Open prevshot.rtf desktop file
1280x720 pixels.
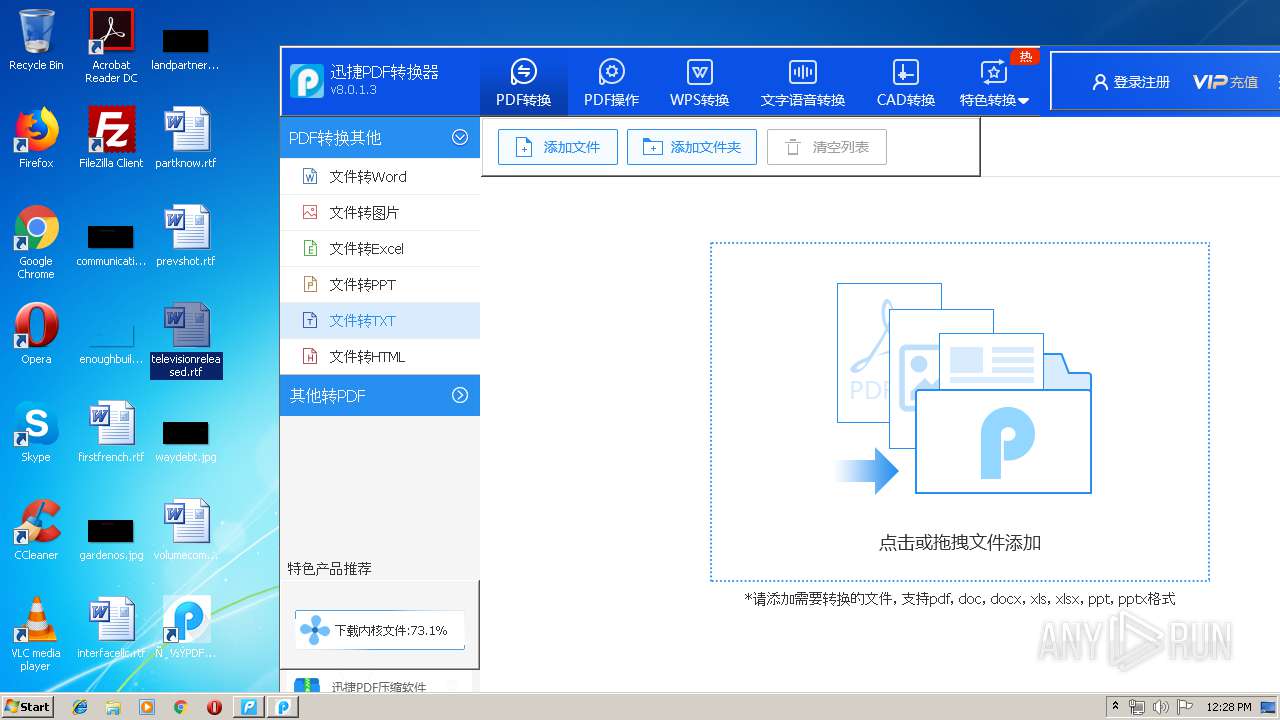coord(186,236)
